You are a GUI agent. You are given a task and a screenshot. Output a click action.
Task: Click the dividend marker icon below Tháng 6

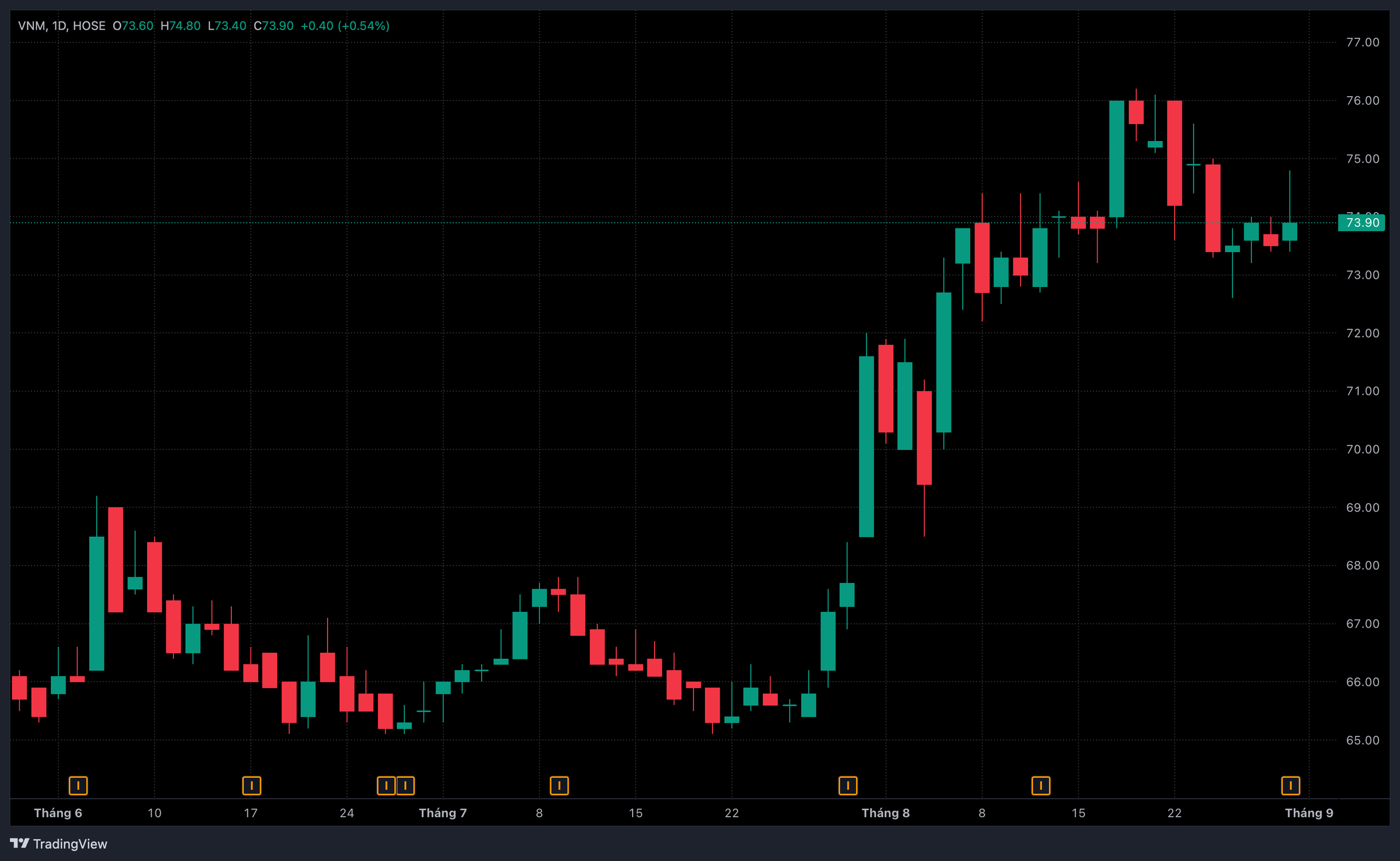coord(78,786)
